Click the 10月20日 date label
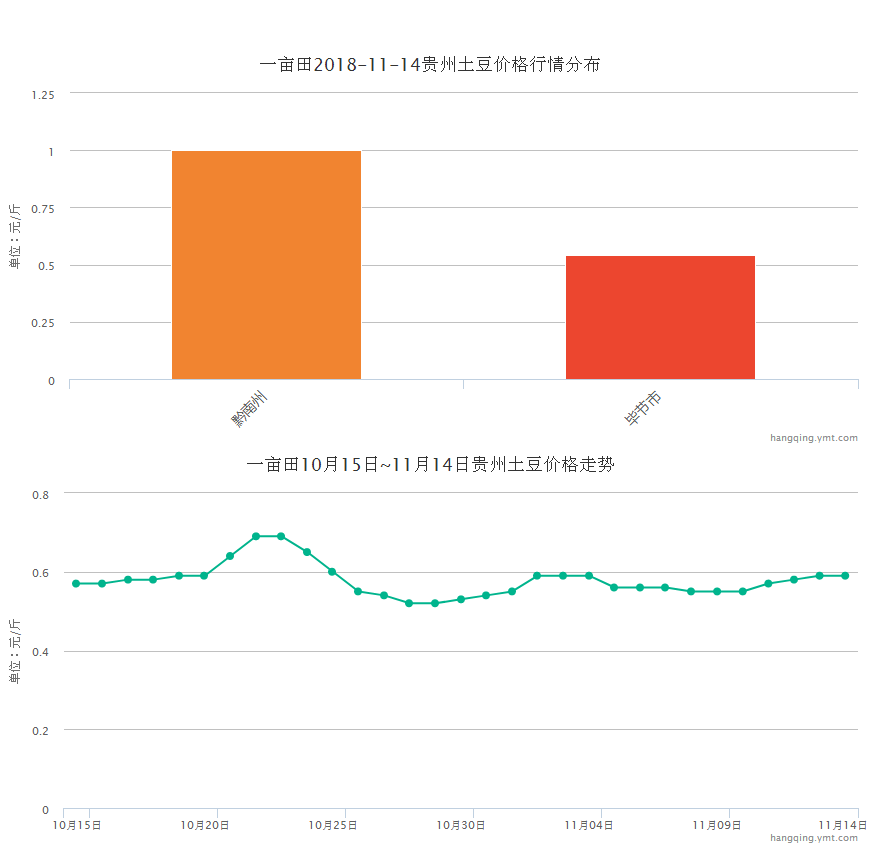873x845 pixels. (205, 825)
